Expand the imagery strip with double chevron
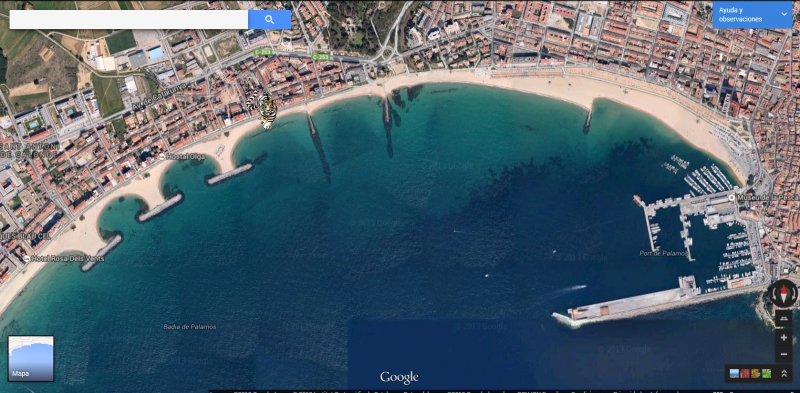This screenshot has height=393, width=800. [784, 374]
